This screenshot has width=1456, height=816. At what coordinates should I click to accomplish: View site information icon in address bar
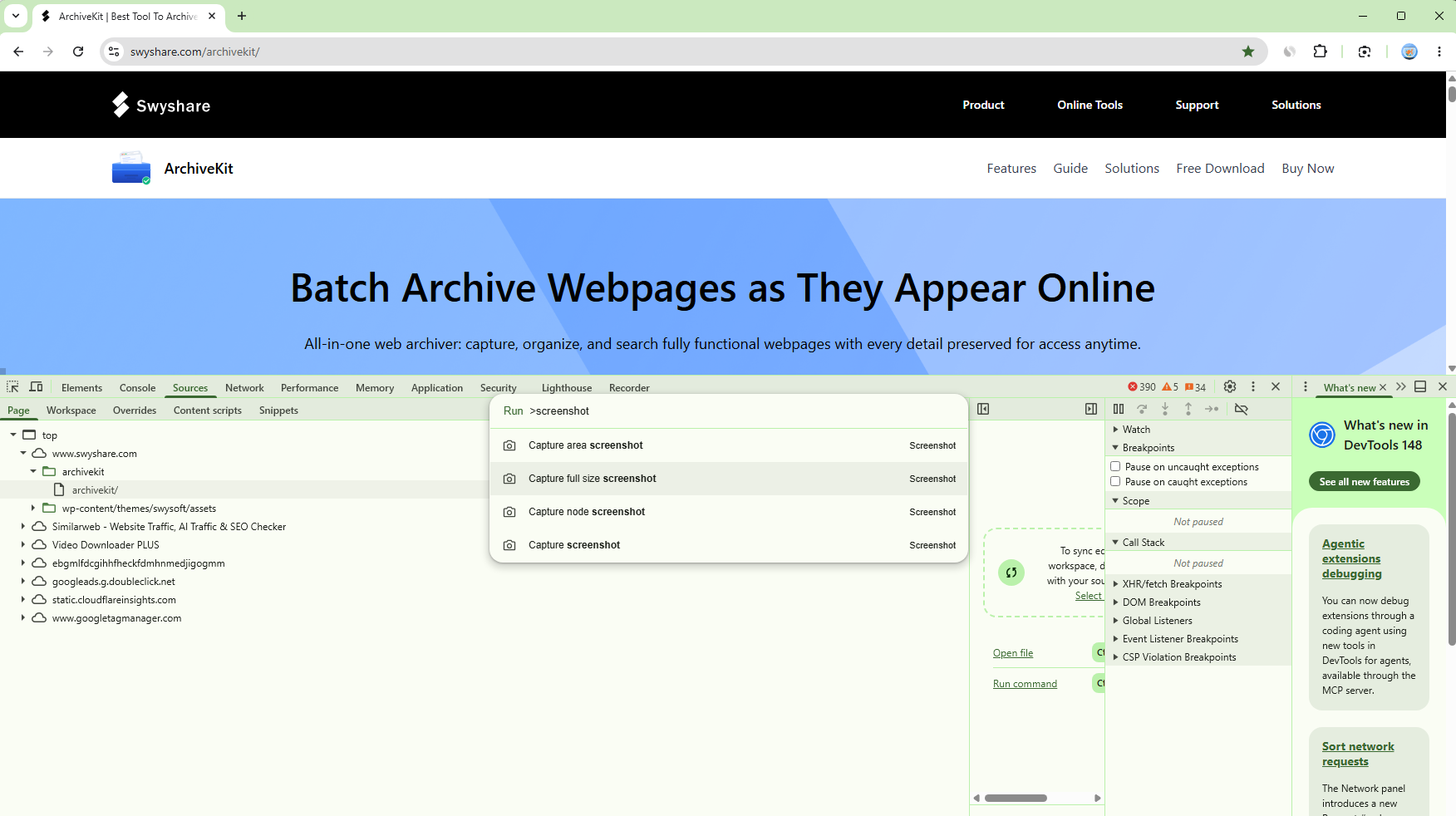click(x=115, y=52)
